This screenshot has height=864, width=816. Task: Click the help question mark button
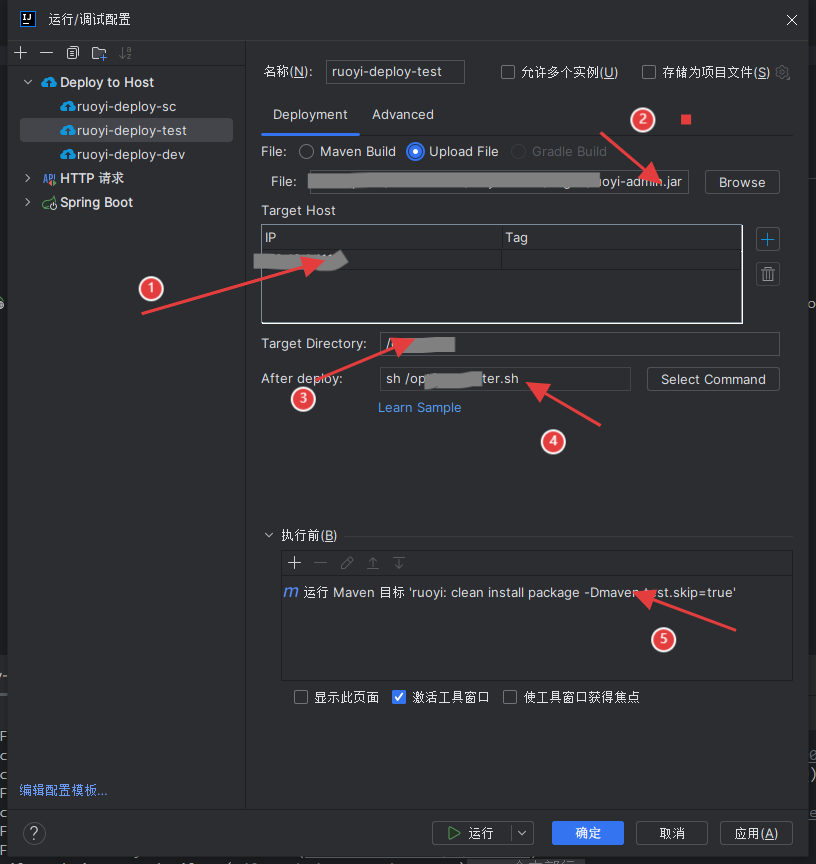pos(34,833)
